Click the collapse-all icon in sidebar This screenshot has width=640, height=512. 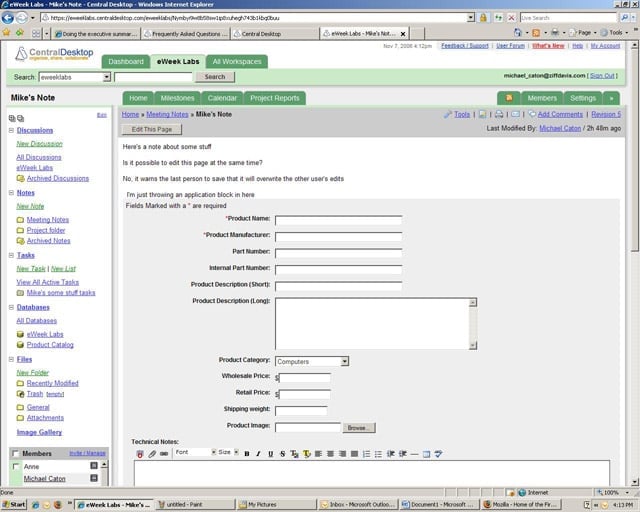click(x=20, y=118)
